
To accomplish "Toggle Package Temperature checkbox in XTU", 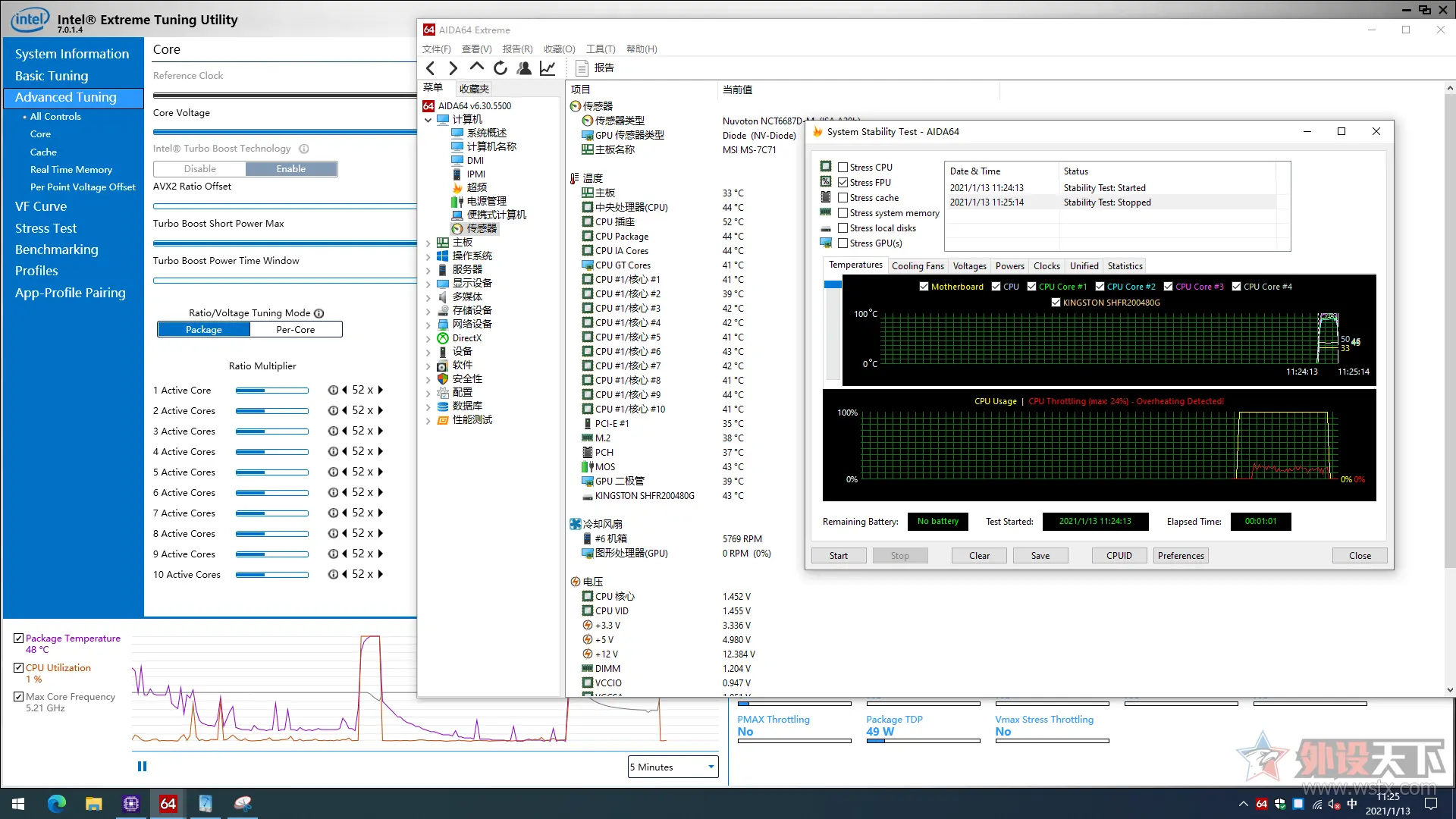I will [x=18, y=639].
